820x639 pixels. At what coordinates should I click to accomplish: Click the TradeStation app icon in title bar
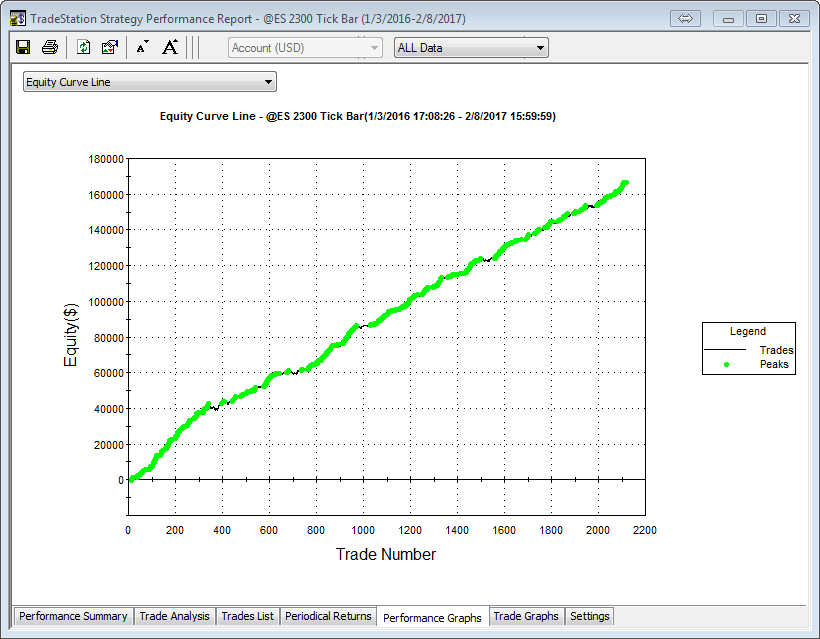pyautogui.click(x=17, y=18)
